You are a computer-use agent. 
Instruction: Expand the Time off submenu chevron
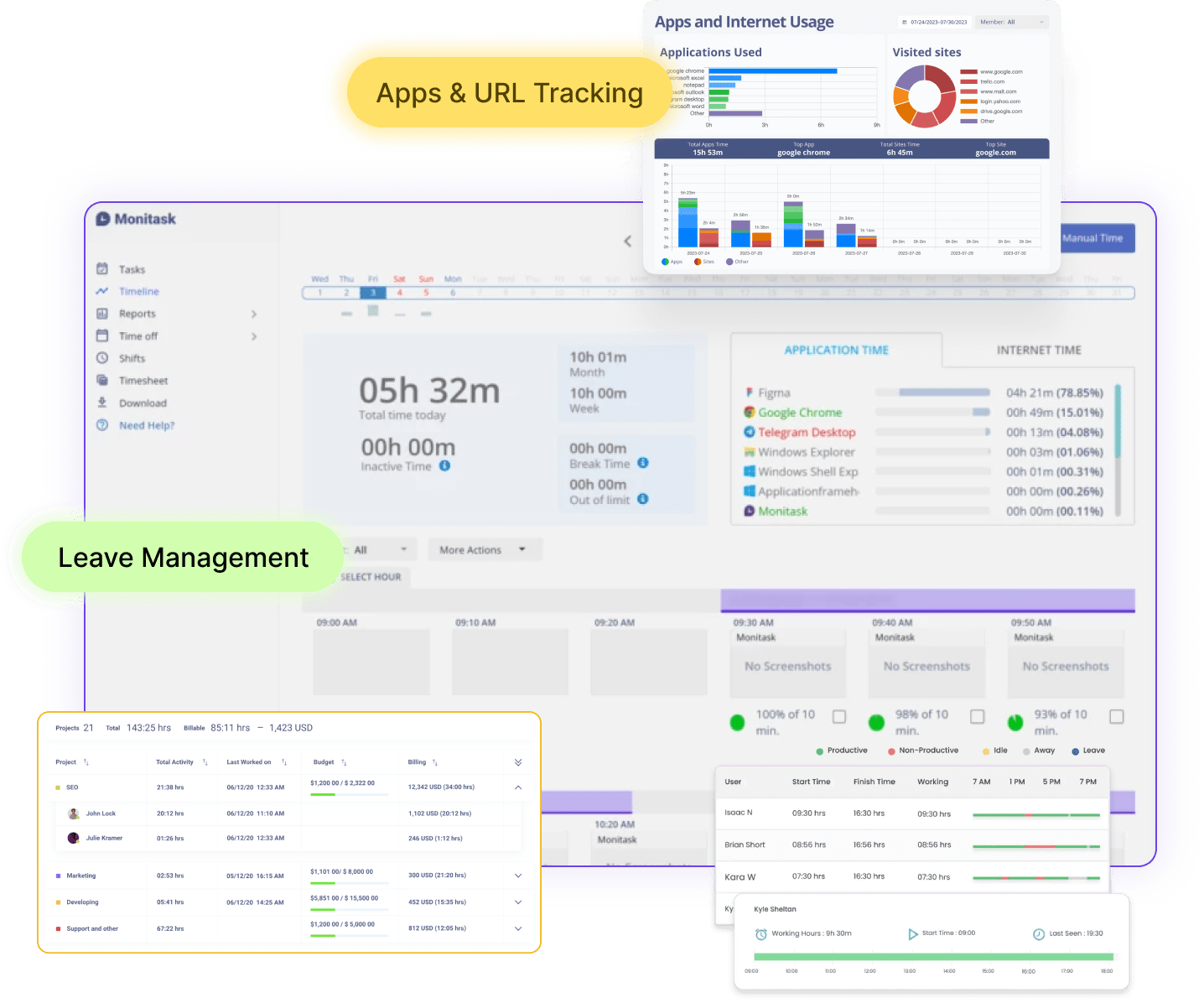[x=254, y=336]
